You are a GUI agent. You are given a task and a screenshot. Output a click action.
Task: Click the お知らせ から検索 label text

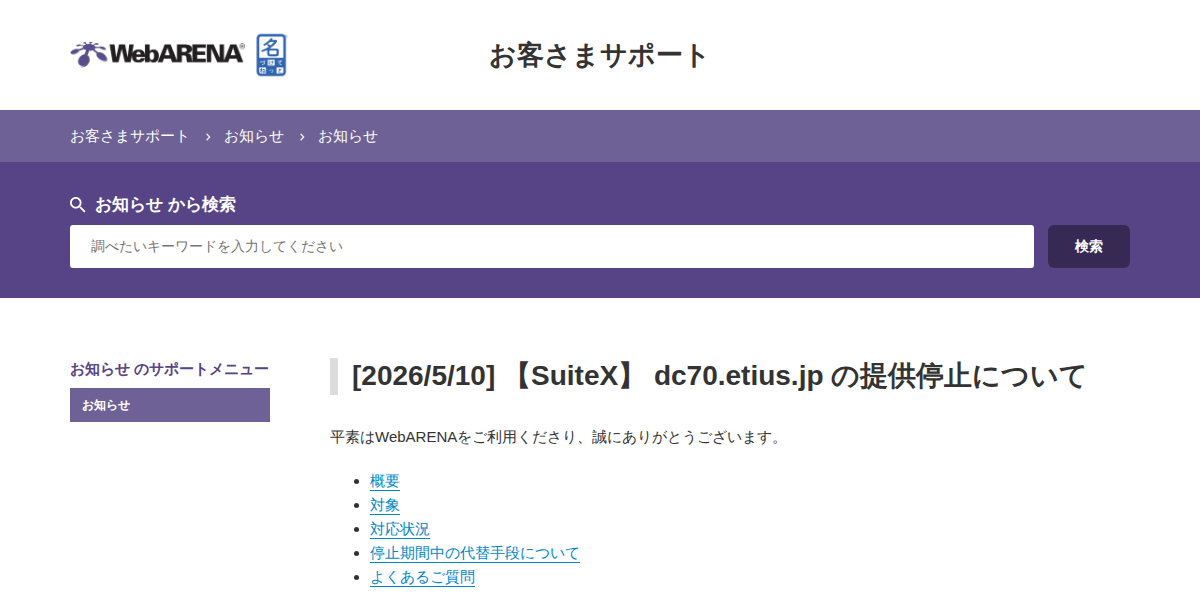[x=165, y=205]
